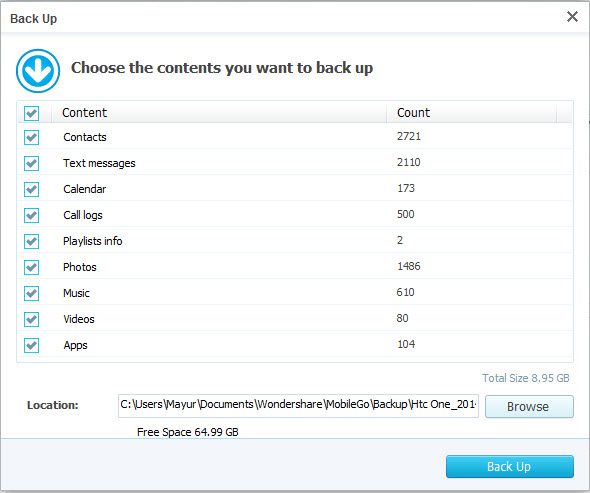Uncheck the Photos checkbox
Image resolution: width=590 pixels, height=493 pixels.
pos(31,267)
